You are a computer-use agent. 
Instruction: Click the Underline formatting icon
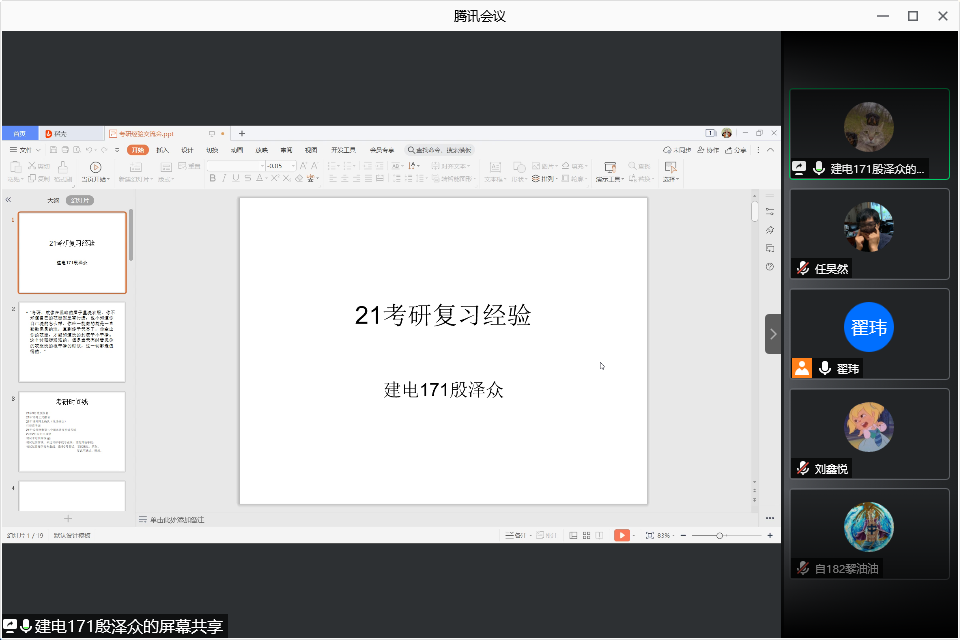pos(236,178)
